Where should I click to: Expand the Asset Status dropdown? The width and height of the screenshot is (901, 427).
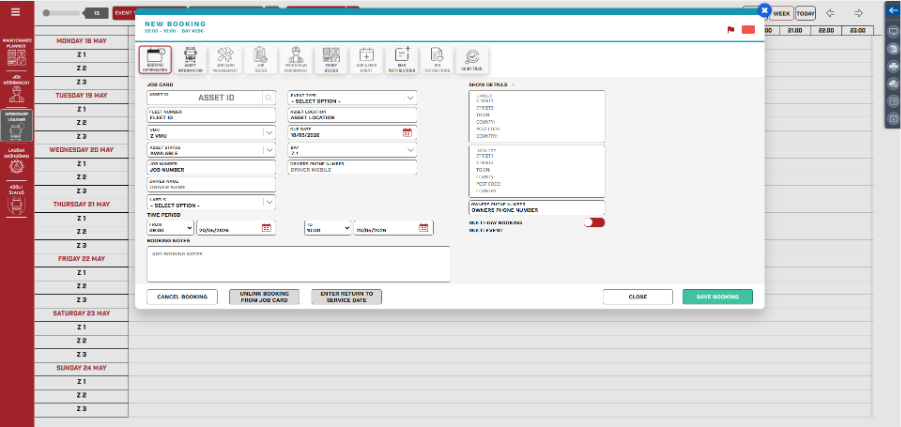[x=269, y=150]
